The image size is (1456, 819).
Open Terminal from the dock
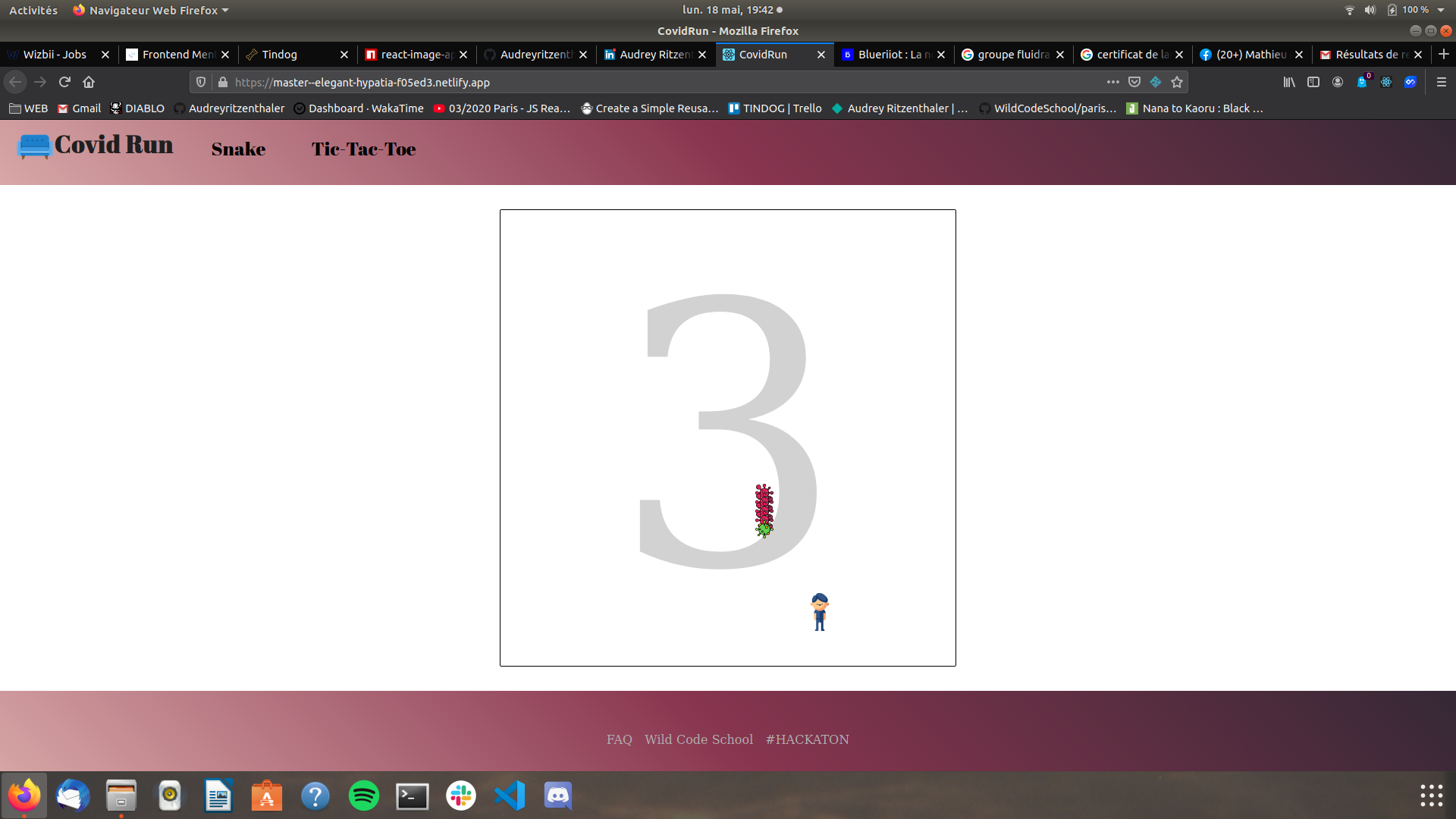click(413, 795)
